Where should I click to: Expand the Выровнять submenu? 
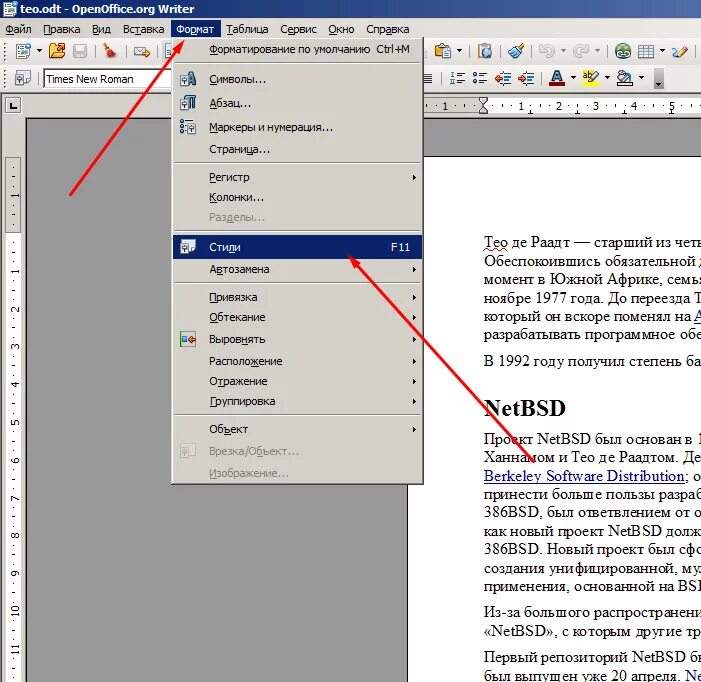tap(297, 340)
